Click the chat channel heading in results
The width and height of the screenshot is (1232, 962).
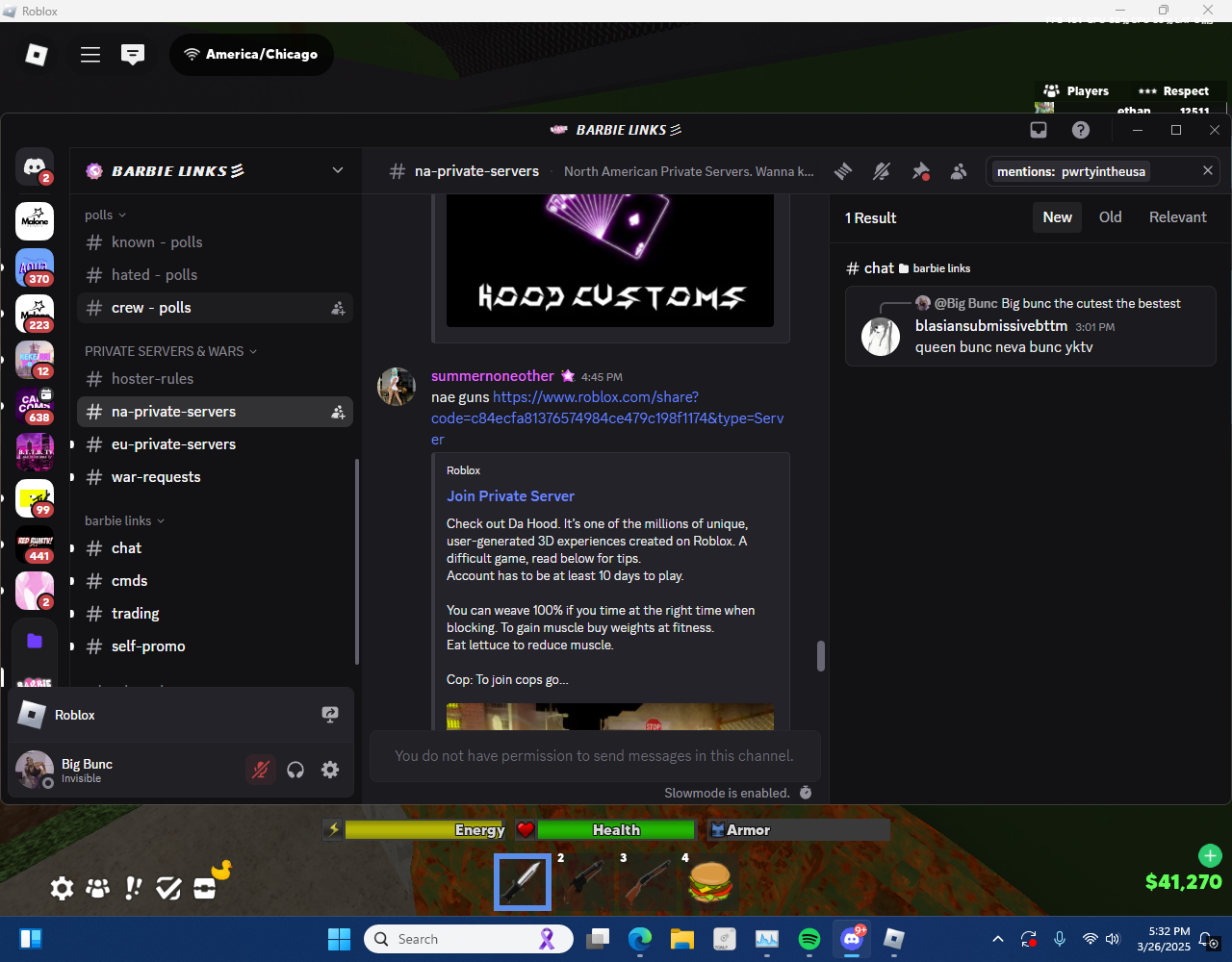(879, 268)
